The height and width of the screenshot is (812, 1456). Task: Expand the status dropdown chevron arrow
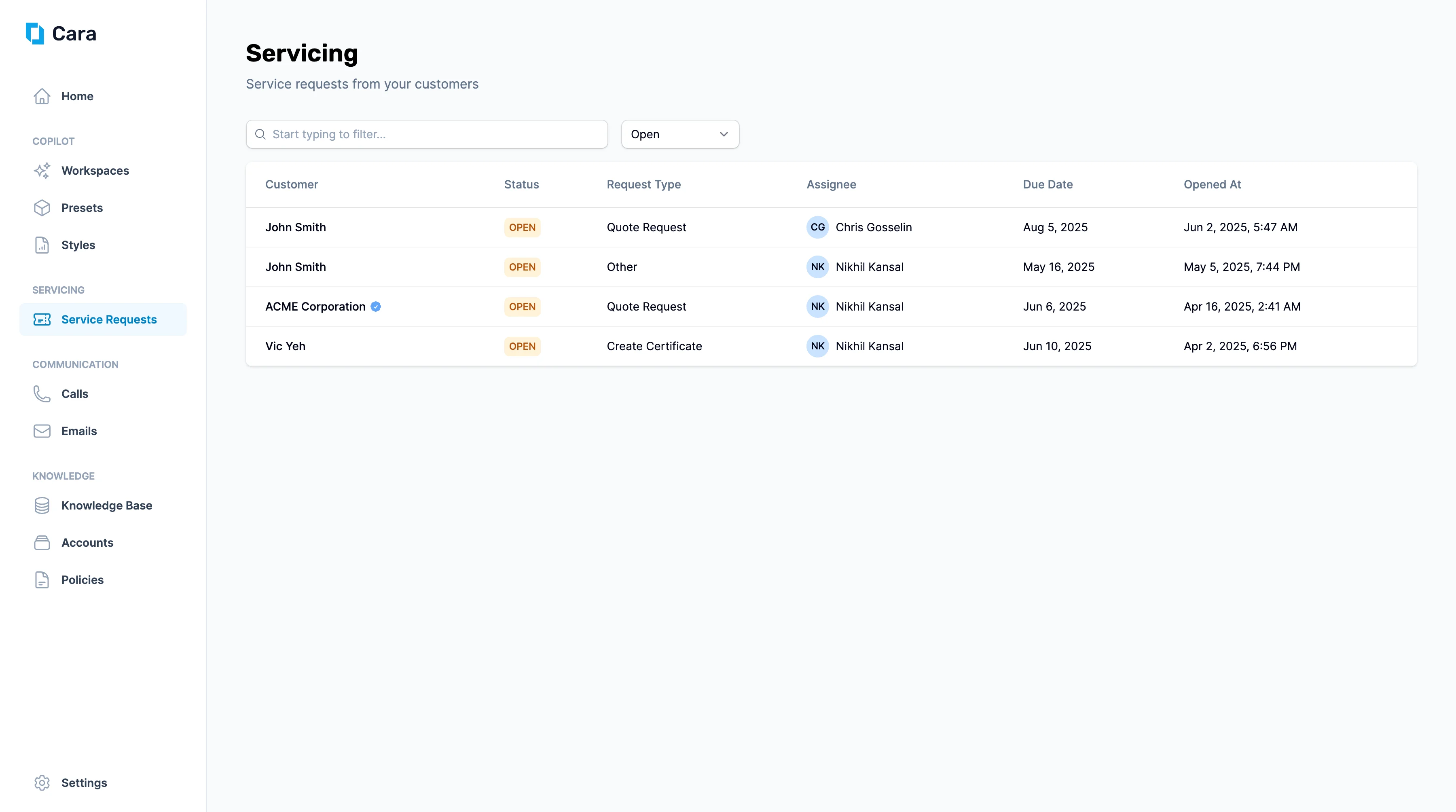724,135
